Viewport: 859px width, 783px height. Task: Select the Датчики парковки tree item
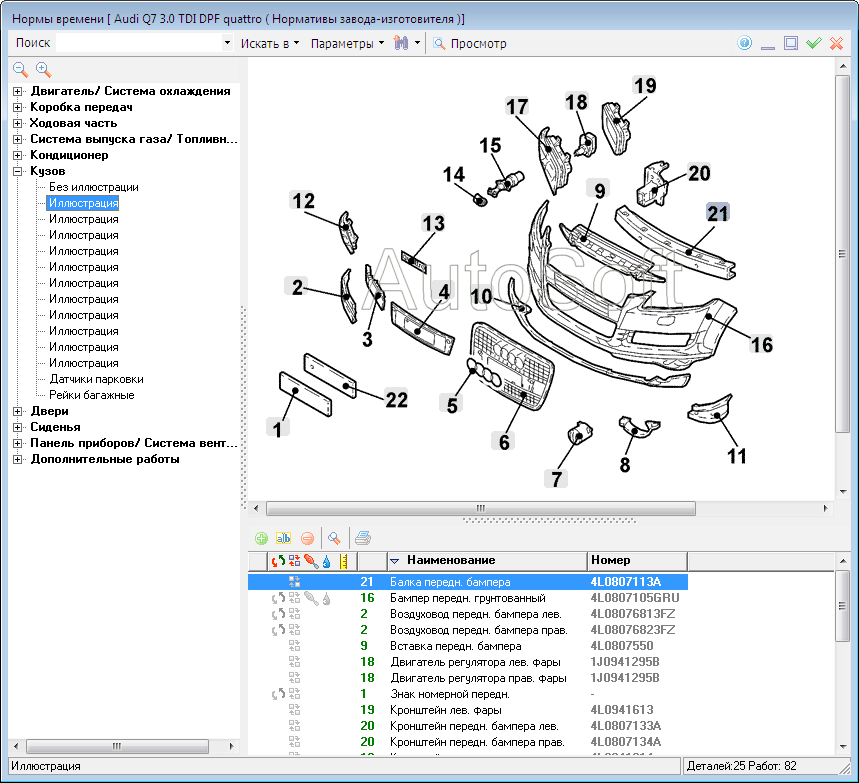pos(96,379)
